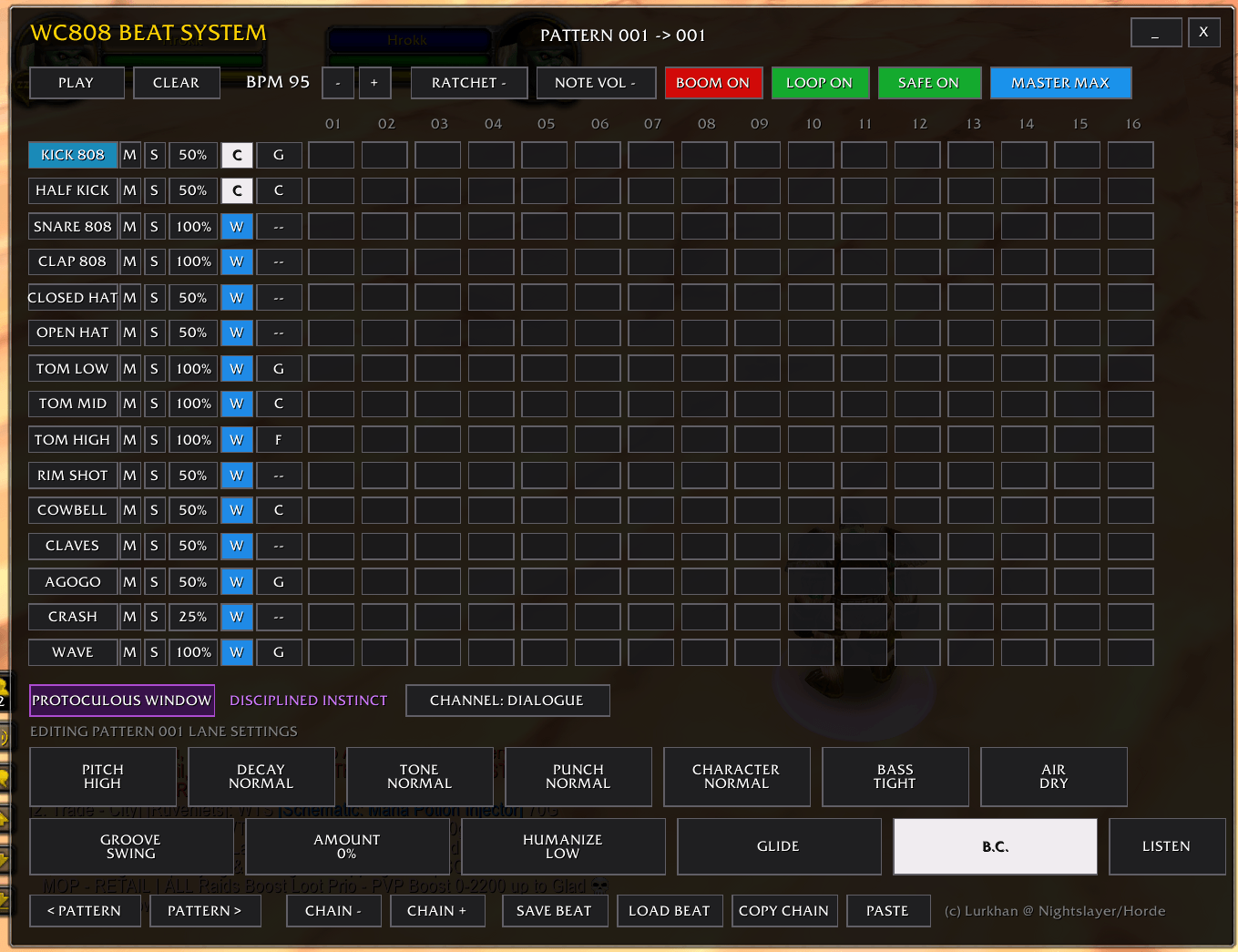Change the CHANNEL: DIALOGUE setting
The height and width of the screenshot is (952, 1238).
[x=507, y=701]
